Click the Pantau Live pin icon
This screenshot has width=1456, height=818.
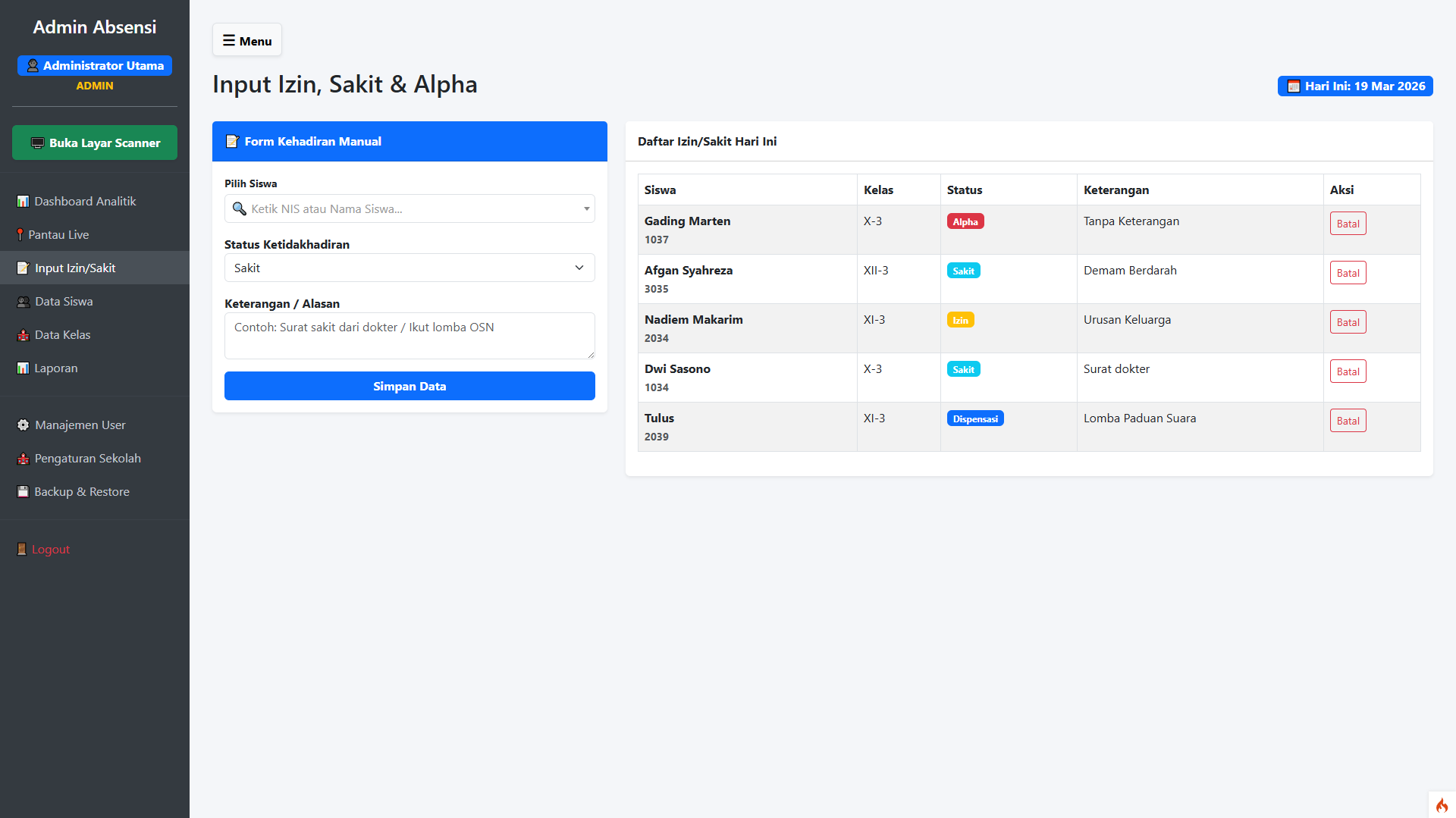click(20, 235)
